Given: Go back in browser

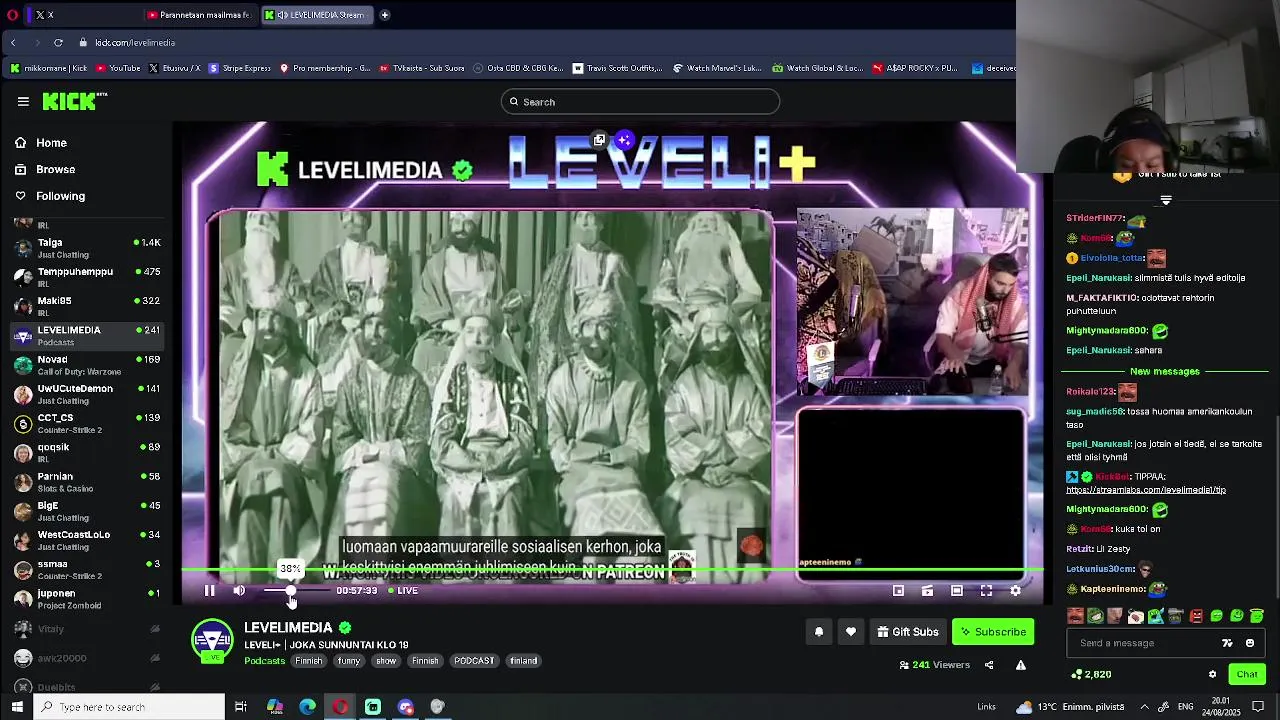Looking at the screenshot, I should pos(13,43).
